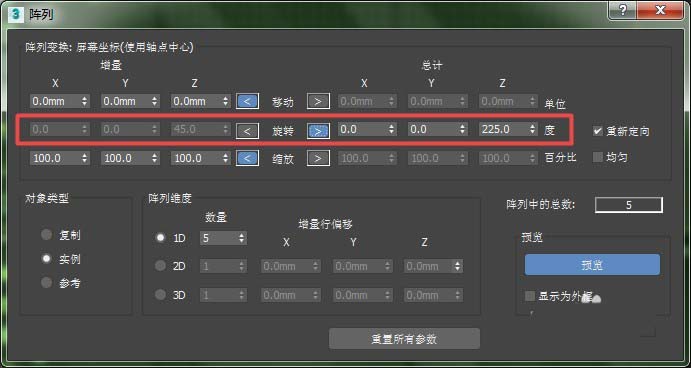Choose the 3D array dimension radio button
Screen dimensions: 691x368
(160, 295)
